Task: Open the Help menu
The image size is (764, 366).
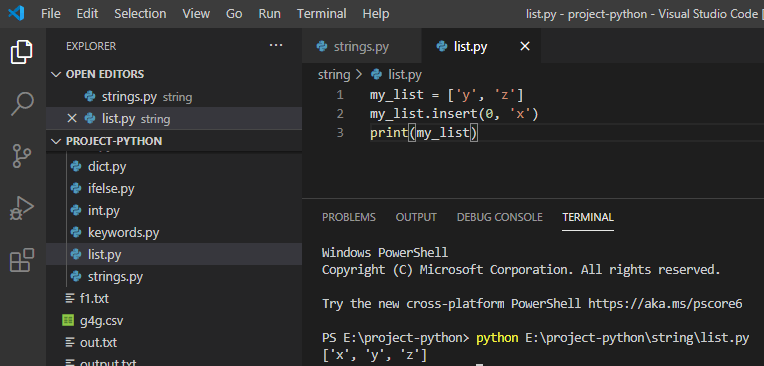Action: [376, 14]
